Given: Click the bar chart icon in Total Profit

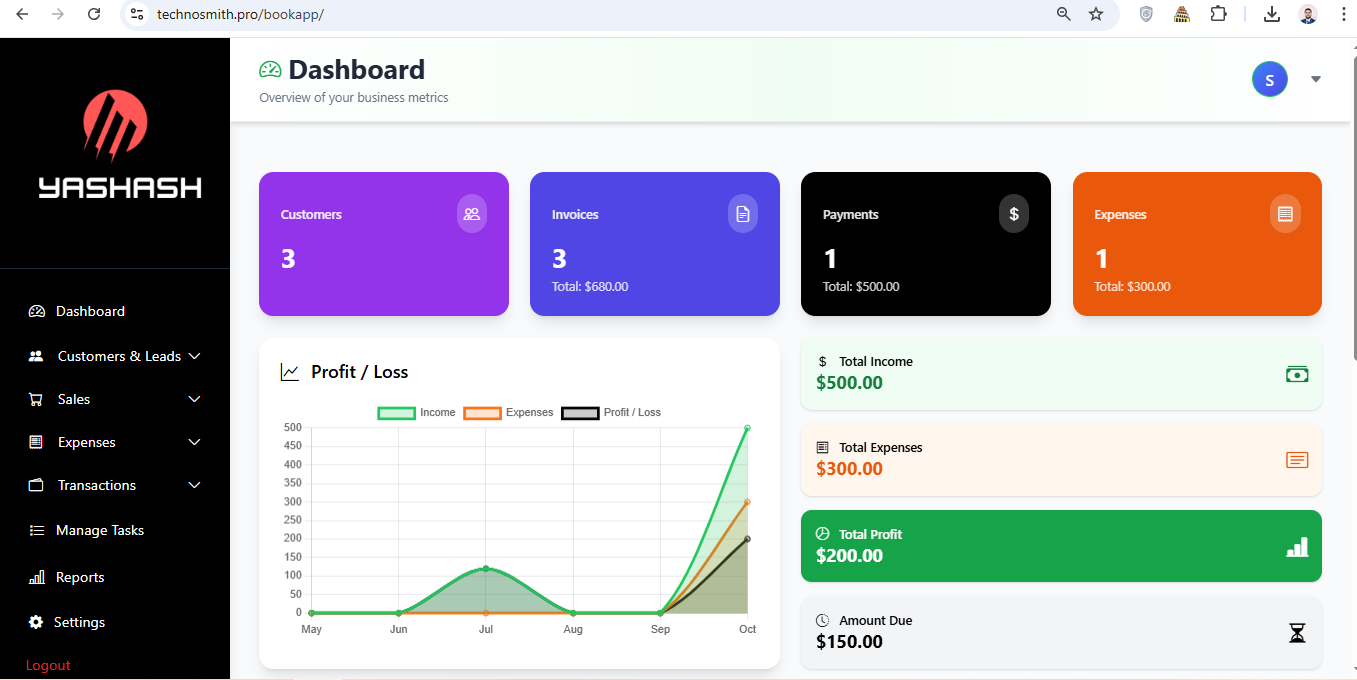Looking at the screenshot, I should [1296, 547].
